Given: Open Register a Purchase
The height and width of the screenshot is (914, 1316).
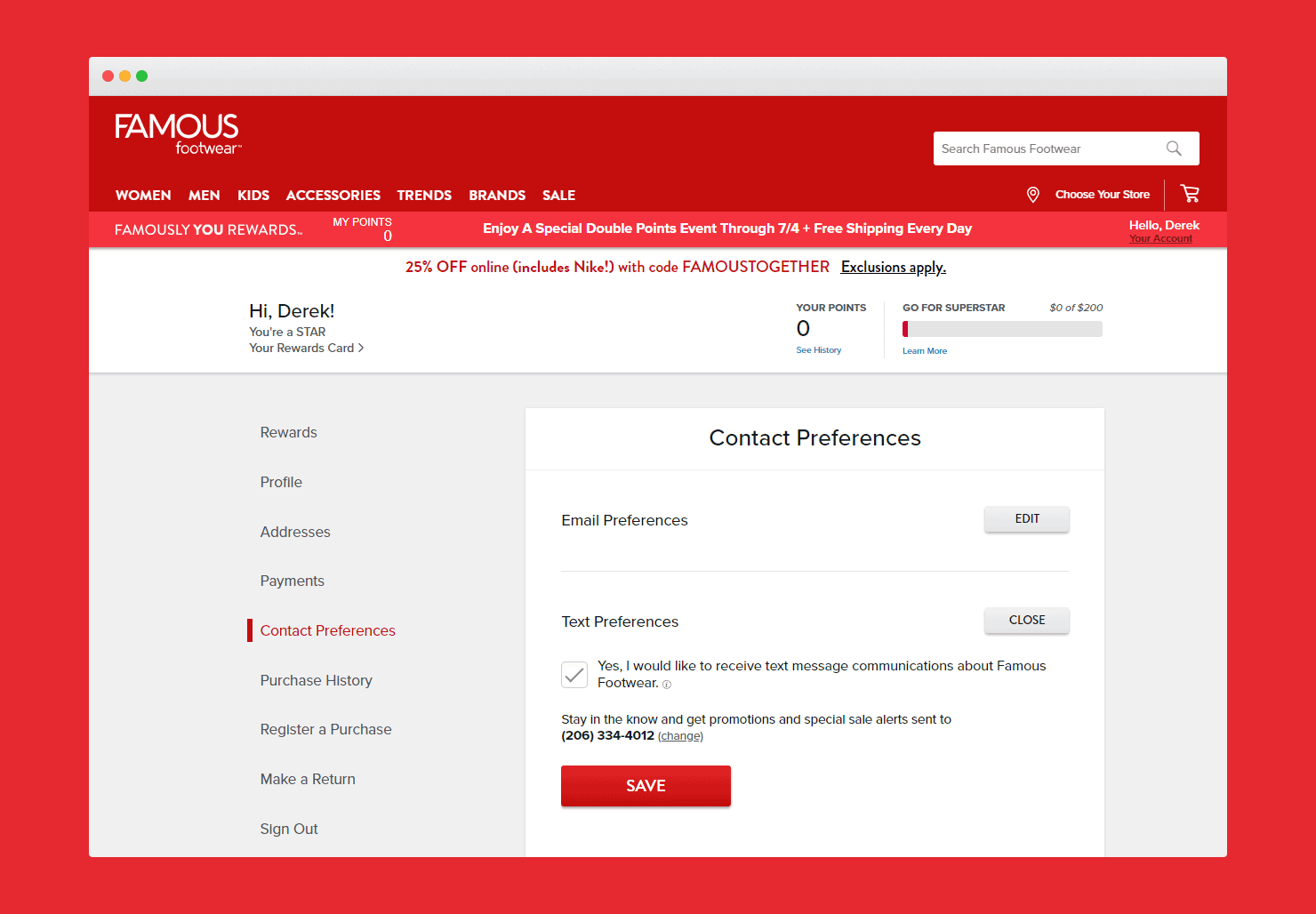Looking at the screenshot, I should (326, 730).
